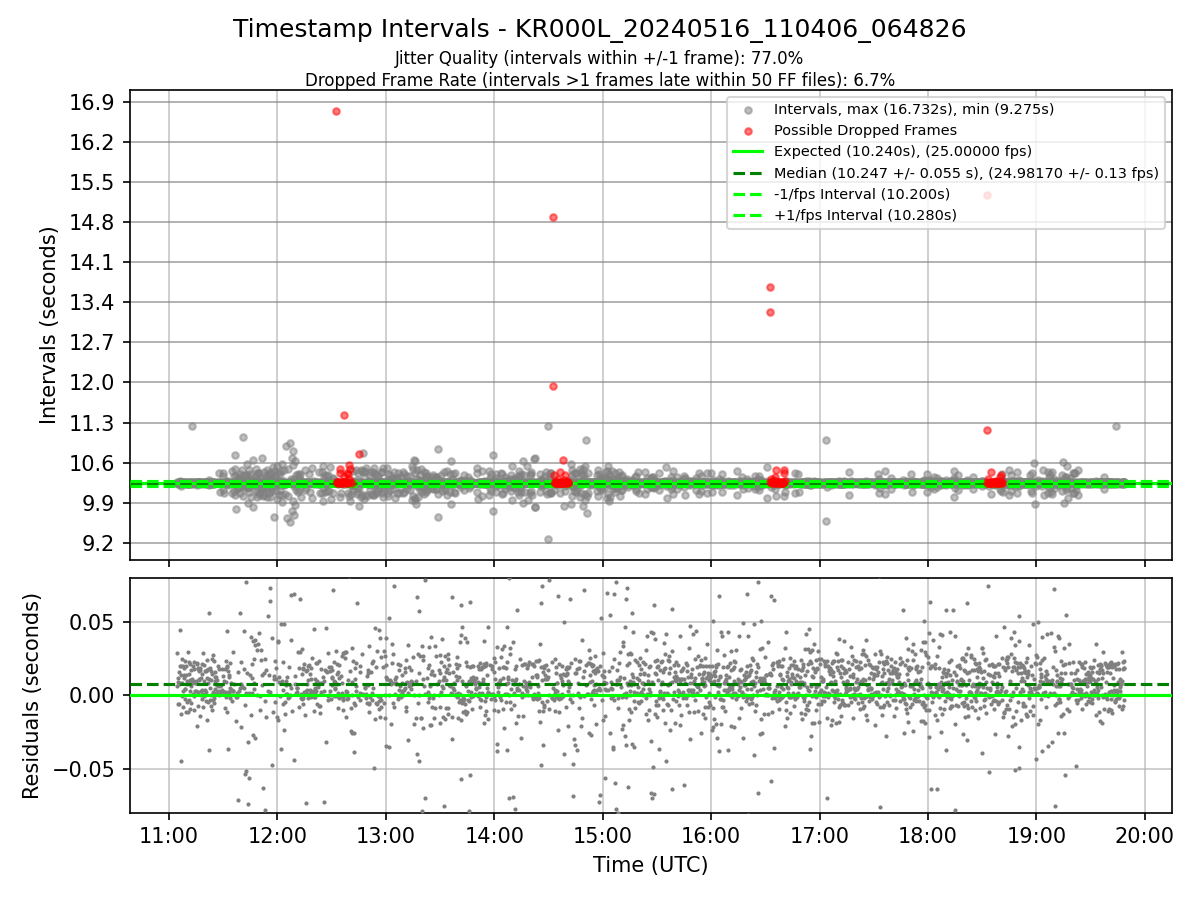The height and width of the screenshot is (900, 1200).
Task: Click the x-axis tick label '11:00'
Action: tap(168, 835)
